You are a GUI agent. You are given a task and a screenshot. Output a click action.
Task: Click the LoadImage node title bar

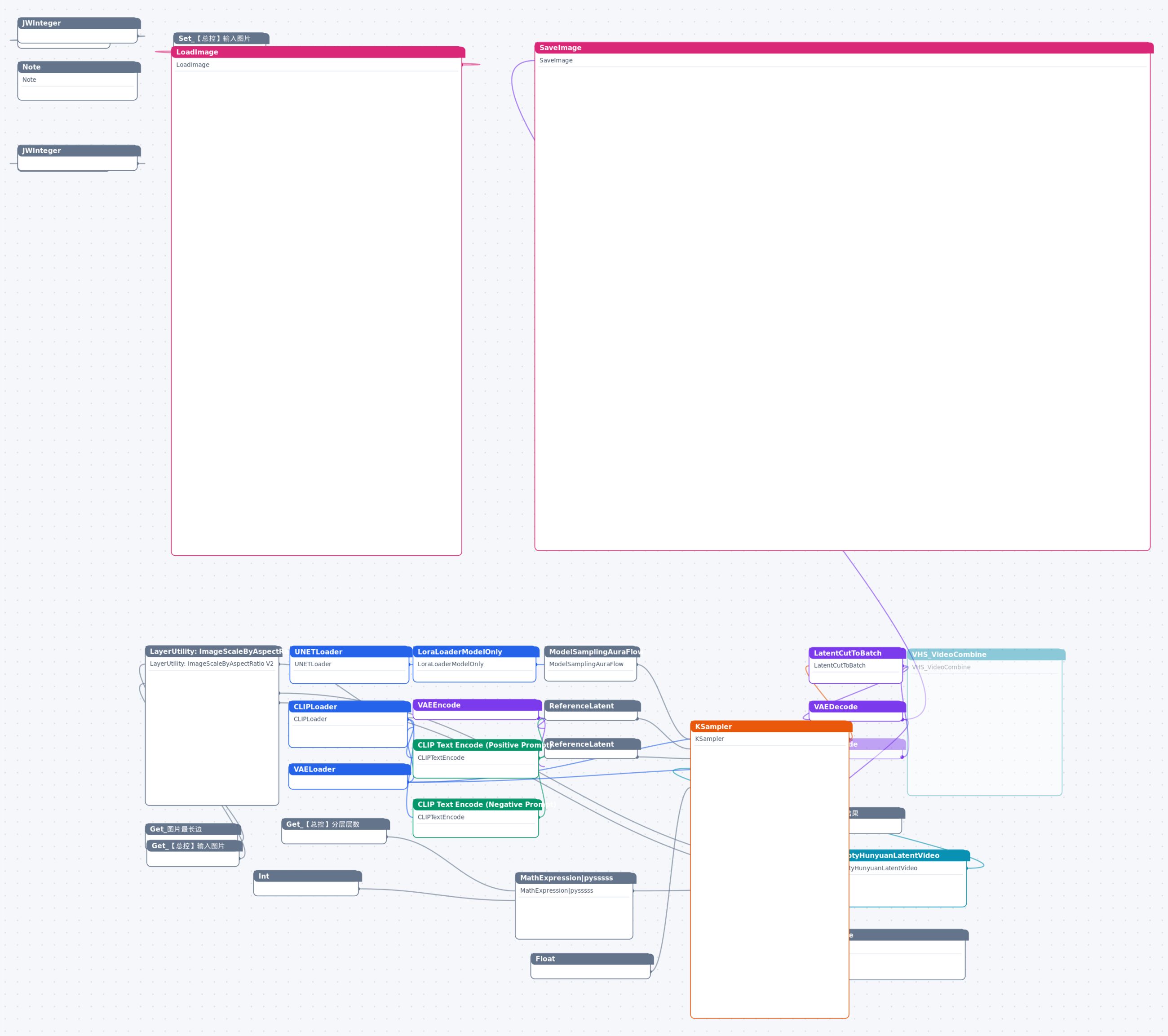(318, 52)
